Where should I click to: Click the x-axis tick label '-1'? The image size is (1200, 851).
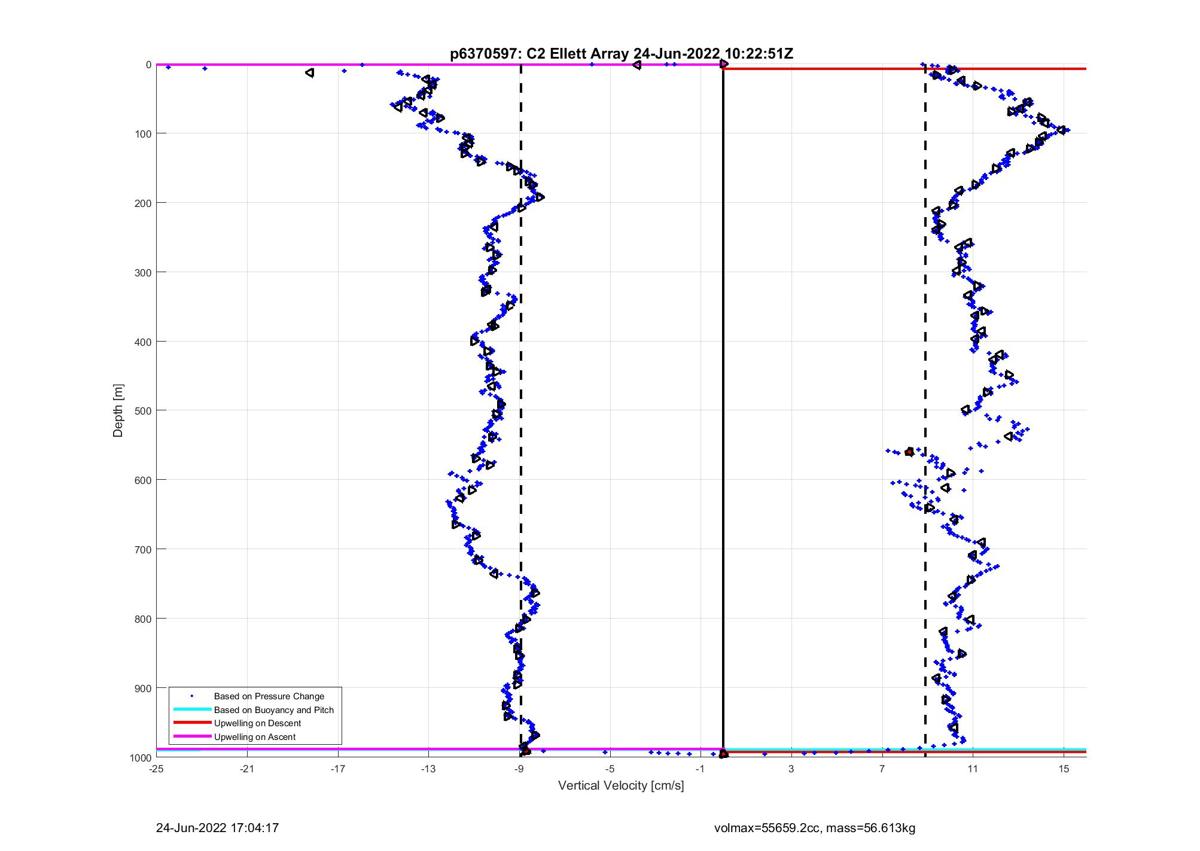[701, 769]
